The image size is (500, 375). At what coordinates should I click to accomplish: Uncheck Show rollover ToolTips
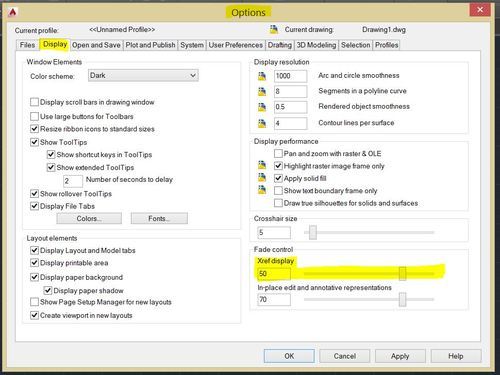[x=34, y=194]
